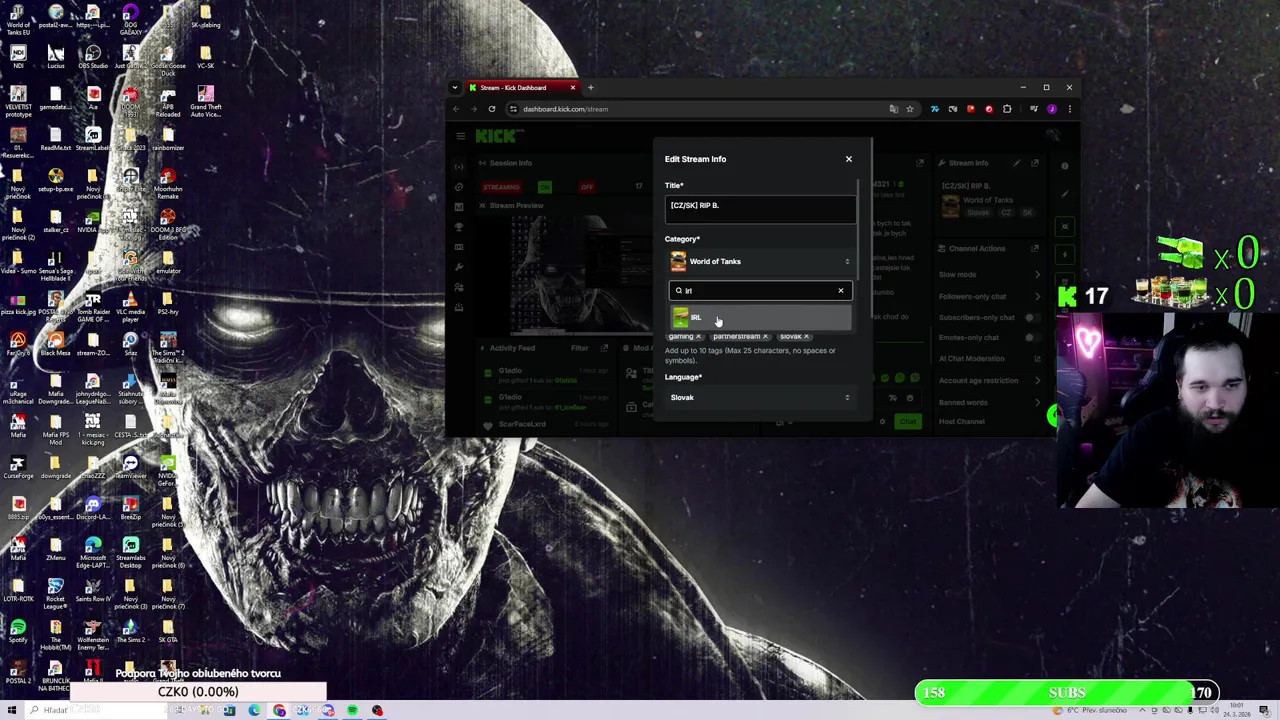Open the Google Translate icon in address bar
Viewport: 1280px width, 720px height.
(893, 109)
